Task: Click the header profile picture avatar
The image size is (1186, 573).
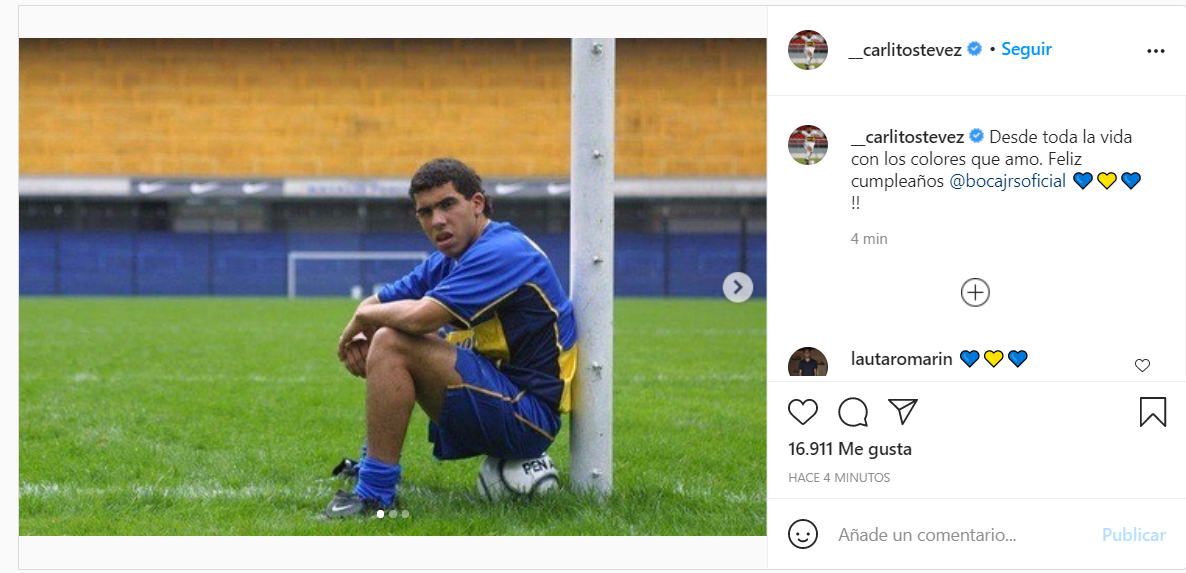Action: (x=808, y=50)
